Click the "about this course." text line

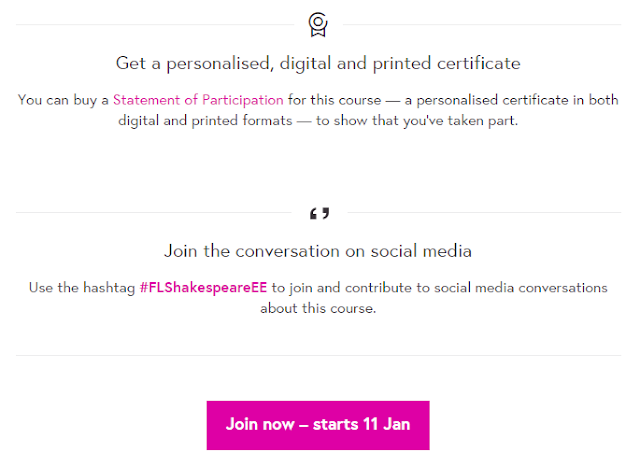click(x=318, y=308)
